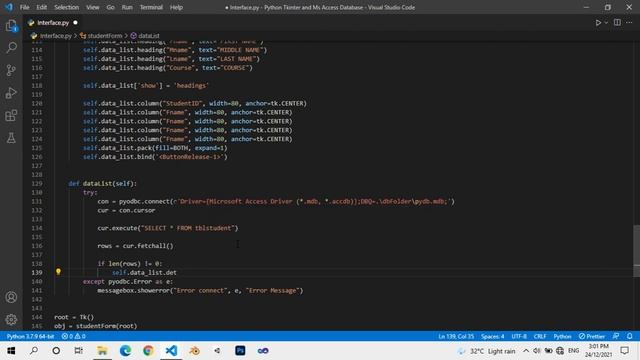Image resolution: width=640 pixels, height=360 pixels.
Task: Open notifications bell in status bar
Action: click(x=629, y=336)
